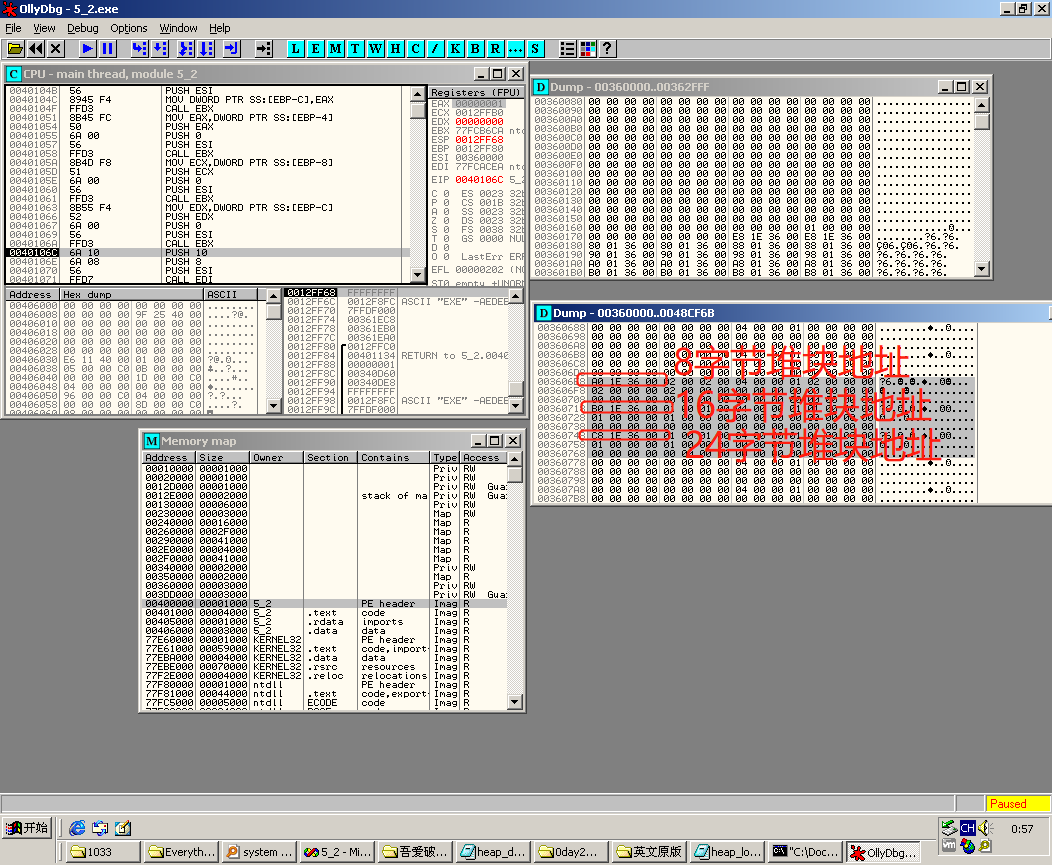Show the CPU window with the C button
This screenshot has width=1052, height=865.
point(415,48)
